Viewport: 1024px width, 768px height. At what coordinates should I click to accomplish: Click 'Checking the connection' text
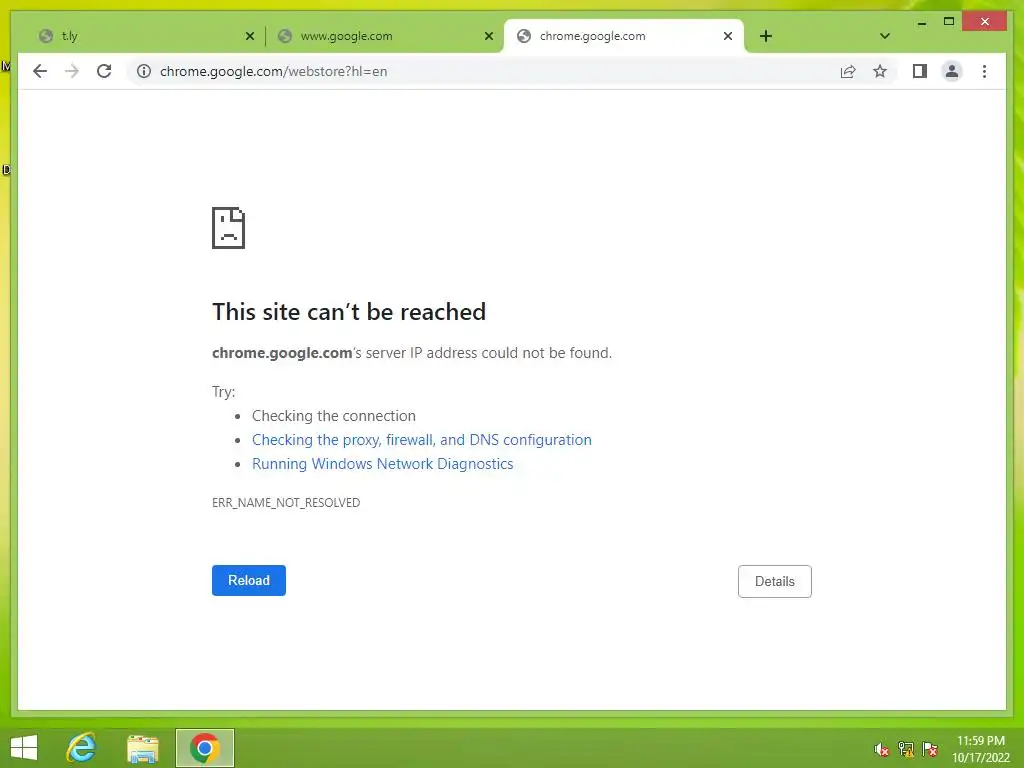coord(334,415)
